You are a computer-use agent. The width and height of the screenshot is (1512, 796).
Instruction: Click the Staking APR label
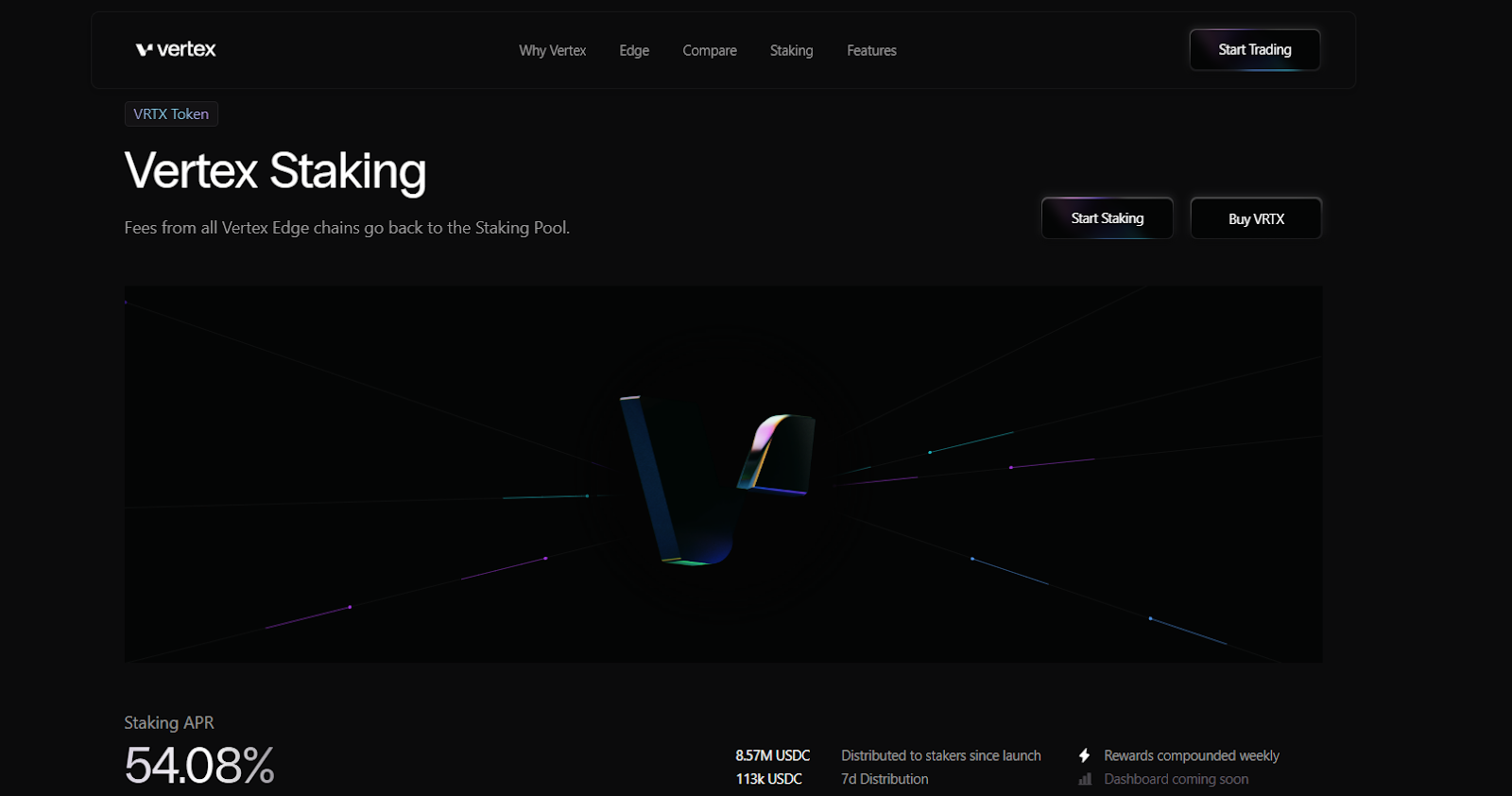pyautogui.click(x=169, y=722)
